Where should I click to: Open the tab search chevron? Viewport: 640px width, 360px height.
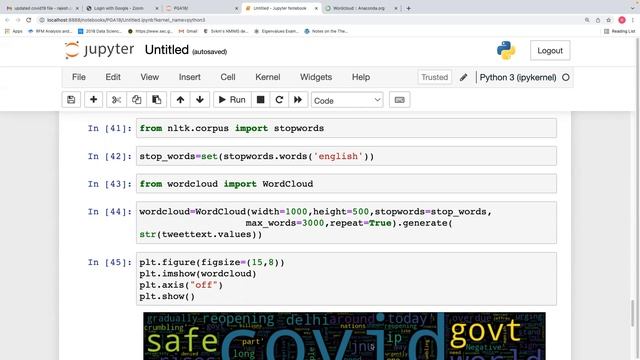[632, 8]
